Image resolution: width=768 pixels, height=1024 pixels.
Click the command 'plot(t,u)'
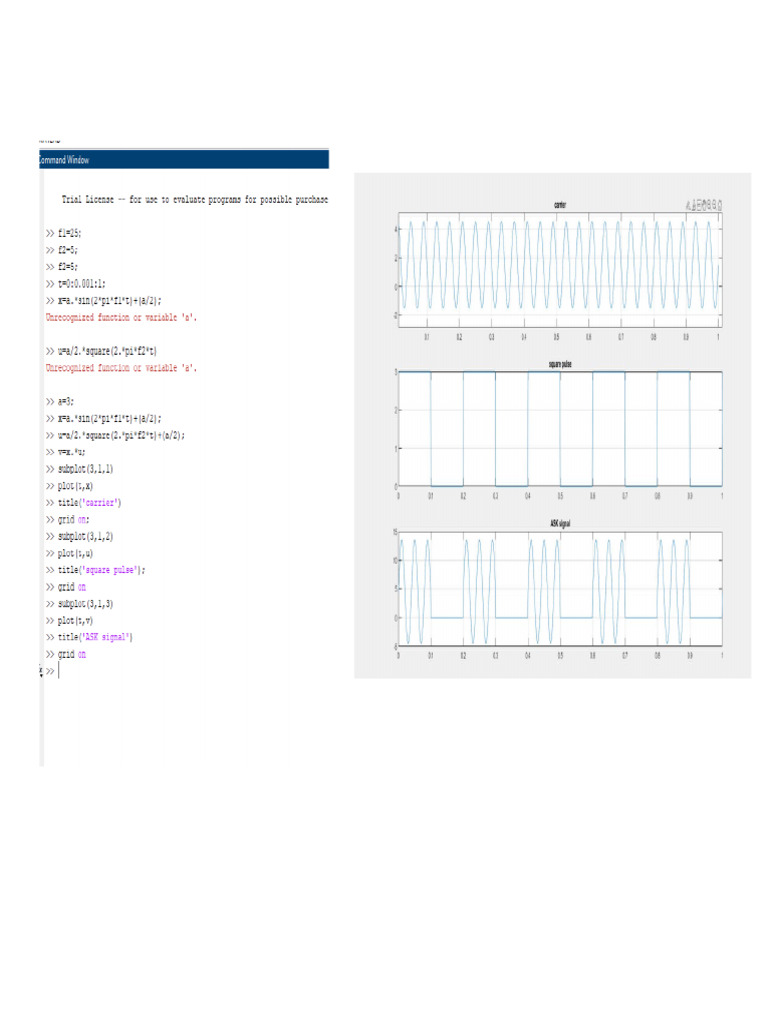point(75,553)
